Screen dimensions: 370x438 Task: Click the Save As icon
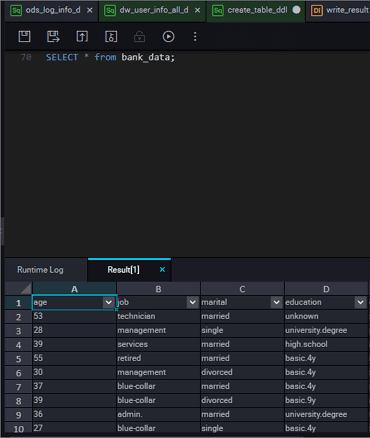(53, 36)
